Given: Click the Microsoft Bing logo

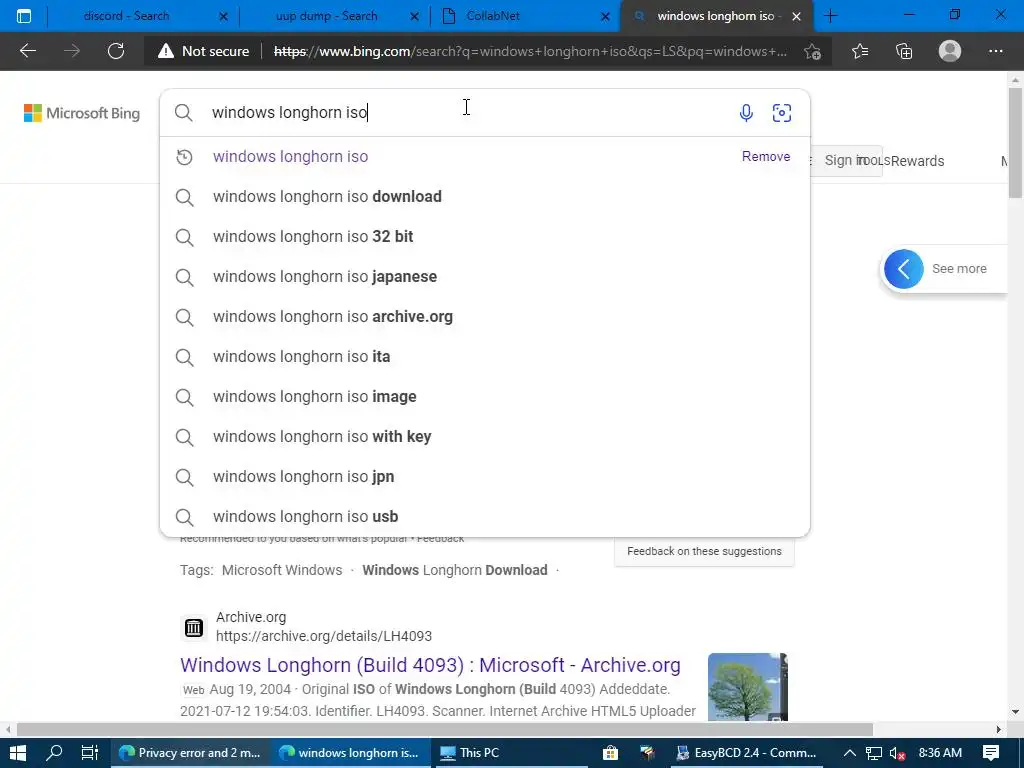Looking at the screenshot, I should pos(82,113).
